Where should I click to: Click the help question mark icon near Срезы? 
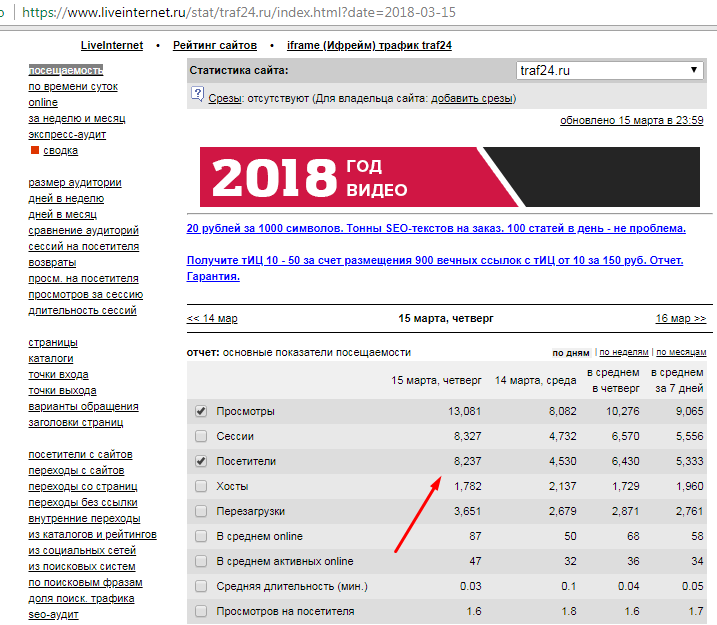click(x=197, y=98)
